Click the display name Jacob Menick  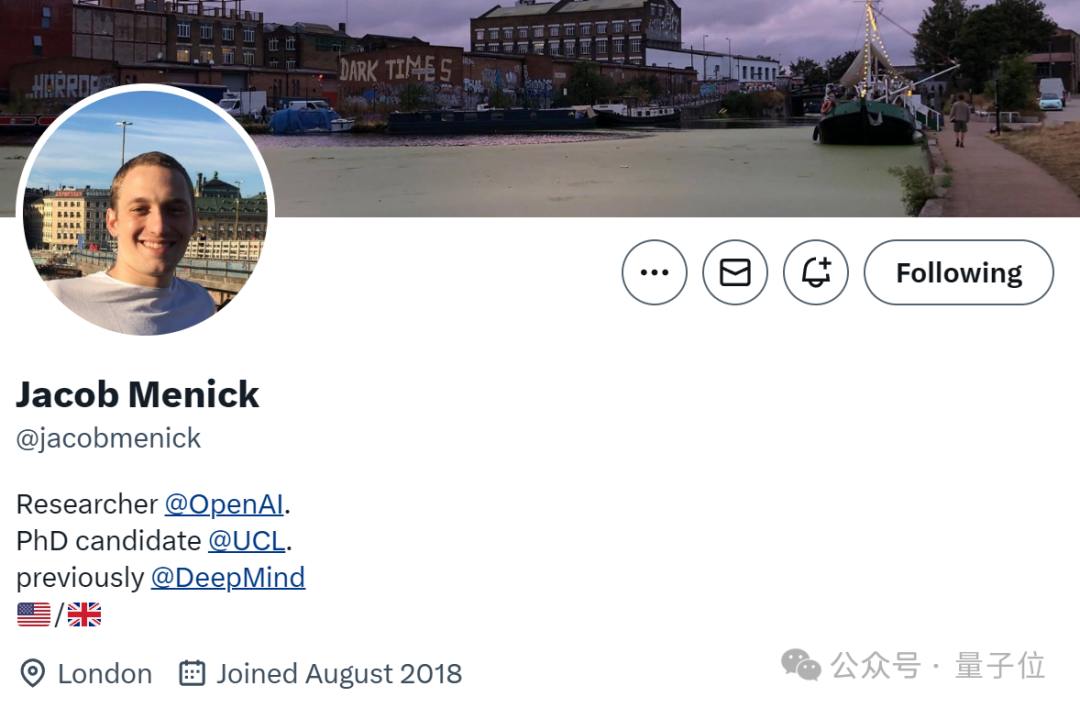[138, 395]
